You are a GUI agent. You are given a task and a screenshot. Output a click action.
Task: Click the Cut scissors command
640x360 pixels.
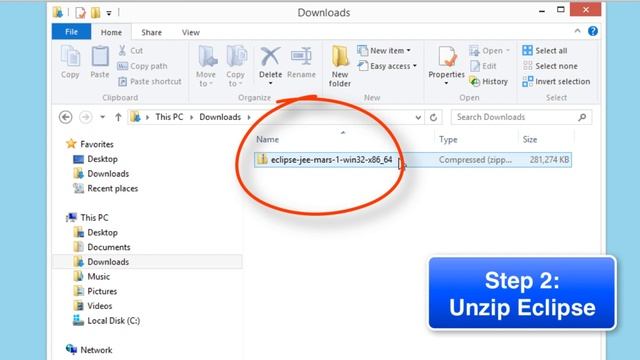131,51
